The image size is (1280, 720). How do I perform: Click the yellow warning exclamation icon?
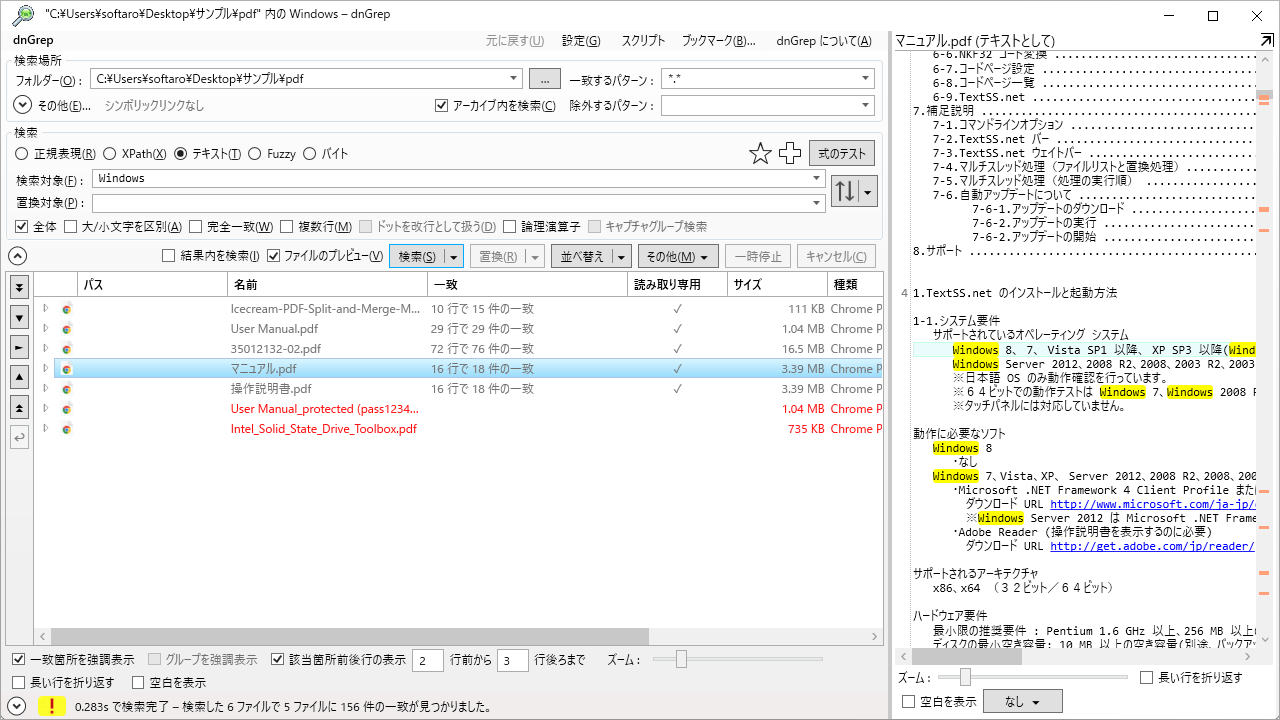click(x=52, y=706)
